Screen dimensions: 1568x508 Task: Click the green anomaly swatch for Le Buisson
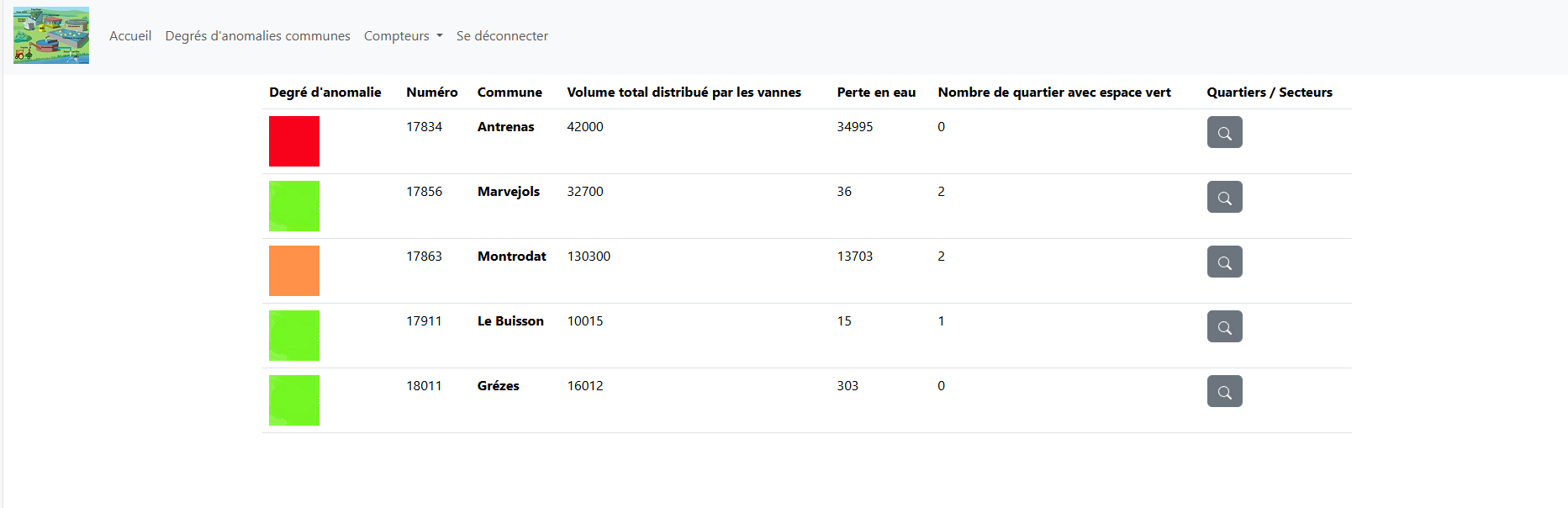coord(294,336)
